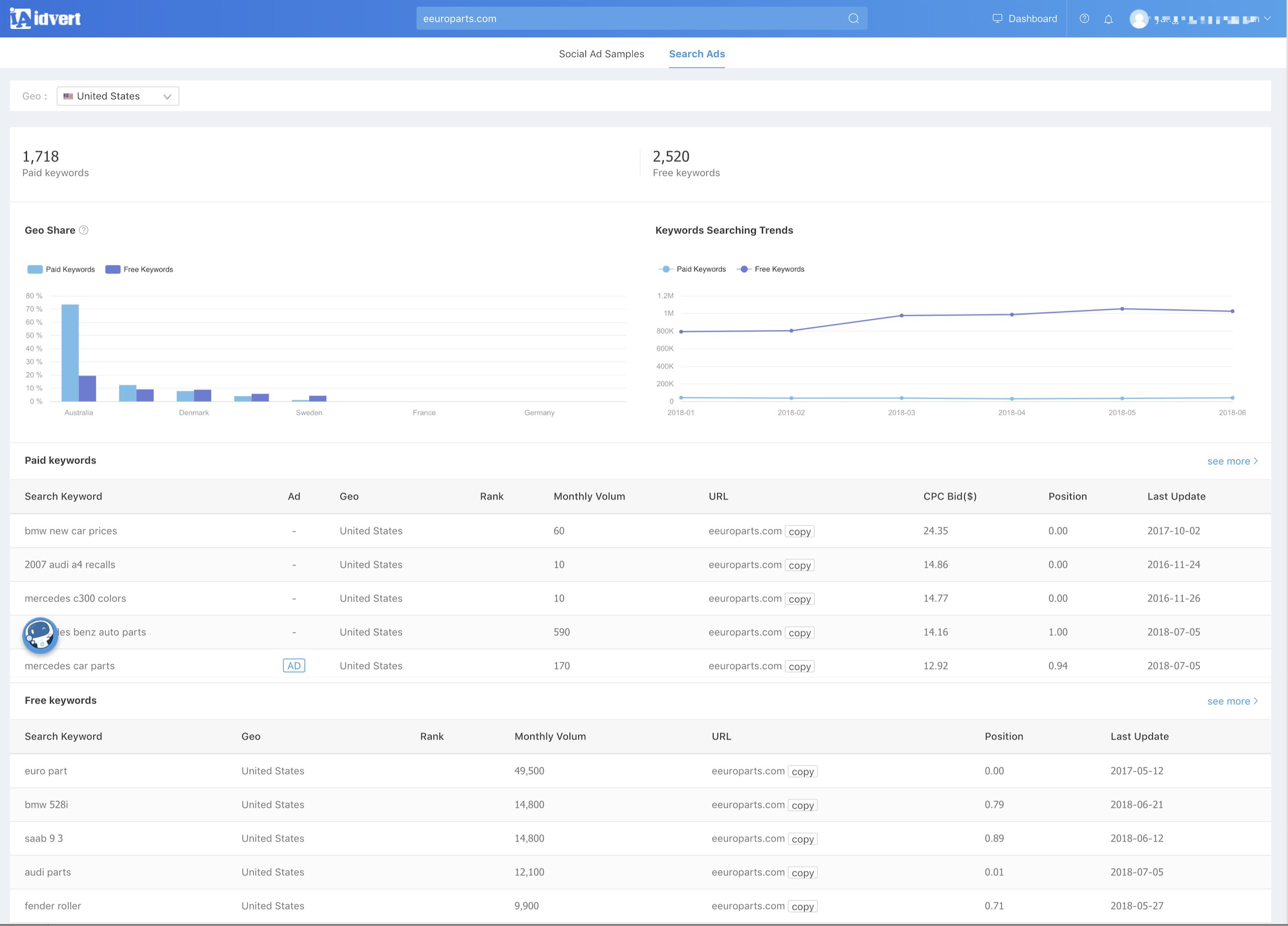This screenshot has height=926, width=1288.
Task: Select the Search Ads tab
Action: pos(696,54)
